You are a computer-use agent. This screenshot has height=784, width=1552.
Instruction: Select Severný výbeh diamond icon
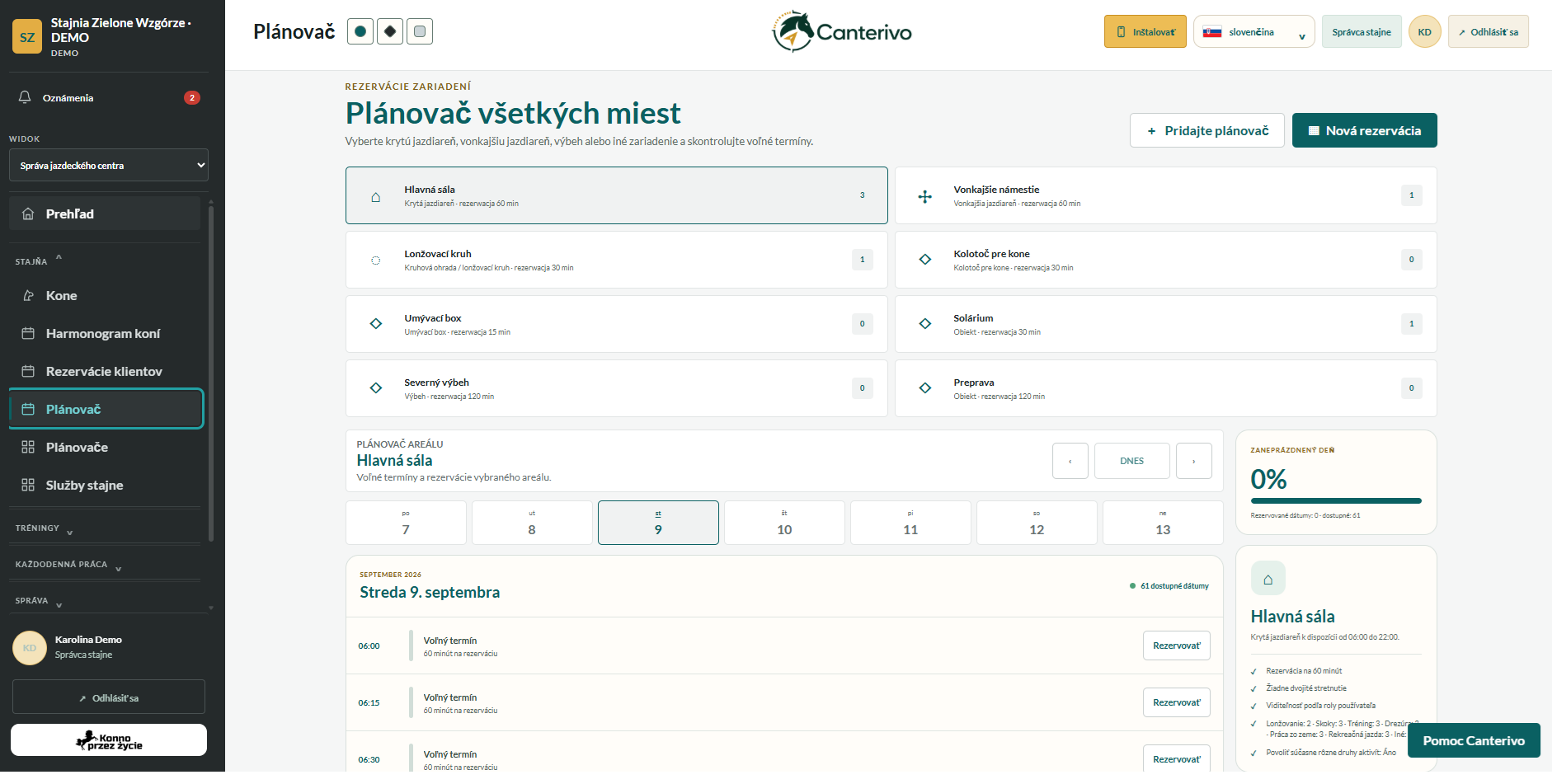[376, 388]
